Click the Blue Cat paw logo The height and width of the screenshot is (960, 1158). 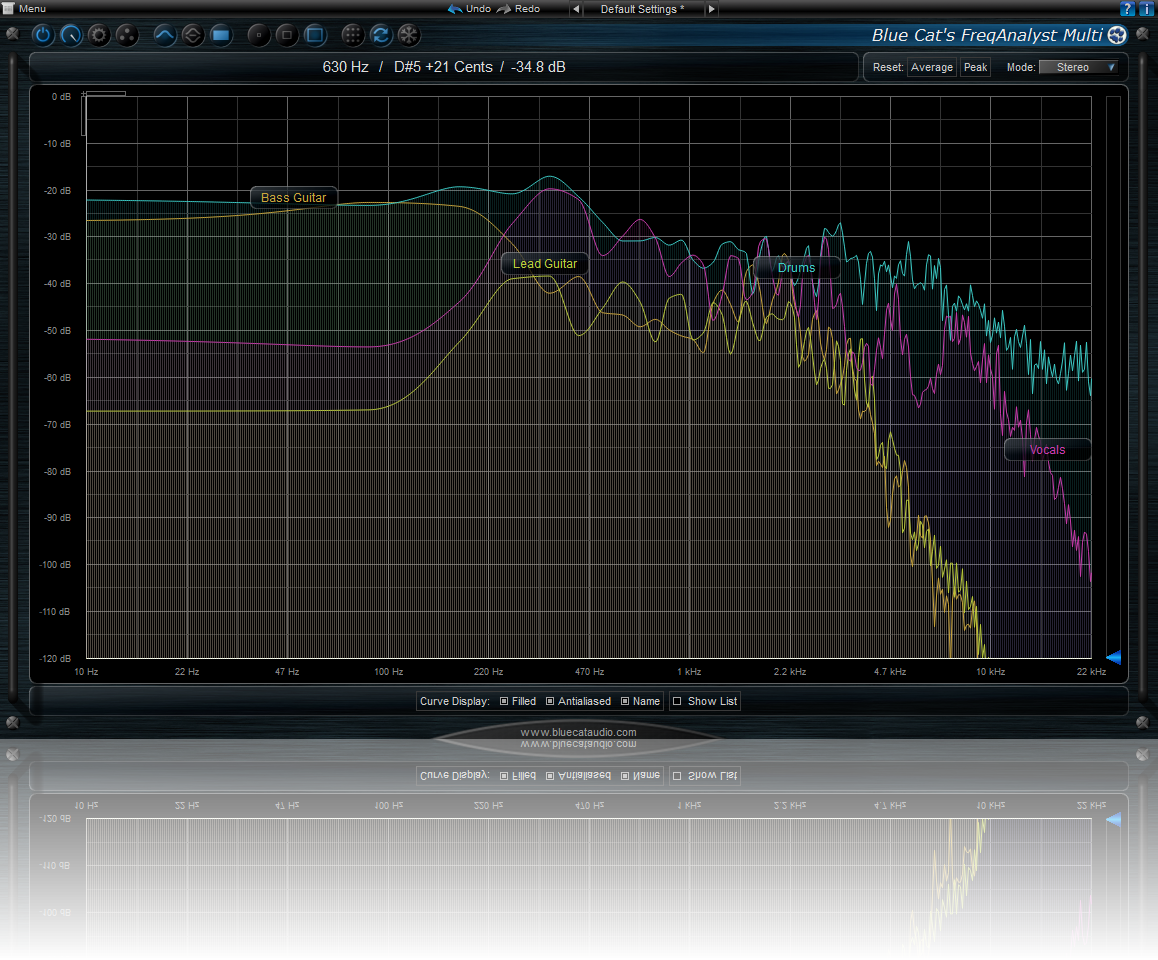[1117, 35]
